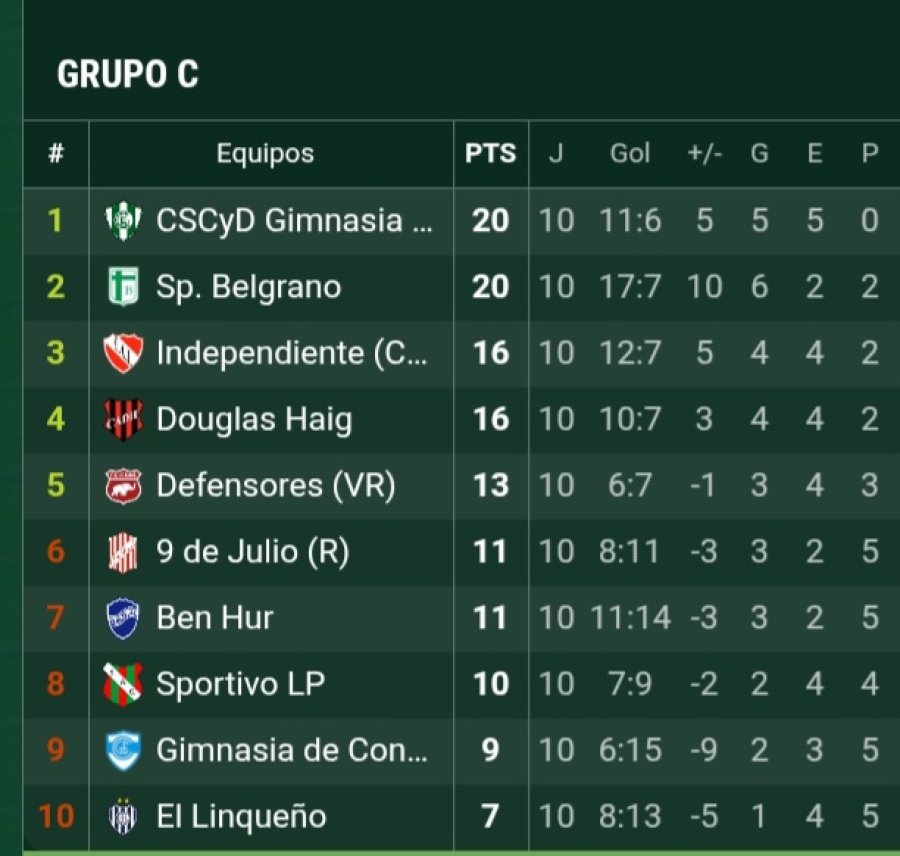Open the El Linqueño team name
Screen dimensions: 900x856
pos(241,816)
